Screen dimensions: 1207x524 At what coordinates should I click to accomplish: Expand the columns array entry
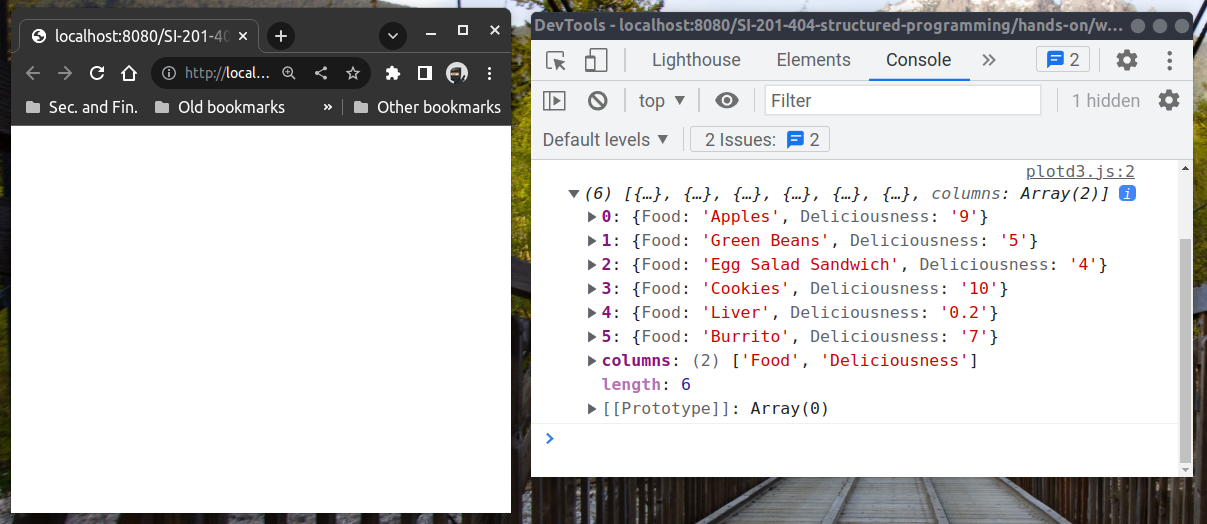click(592, 361)
